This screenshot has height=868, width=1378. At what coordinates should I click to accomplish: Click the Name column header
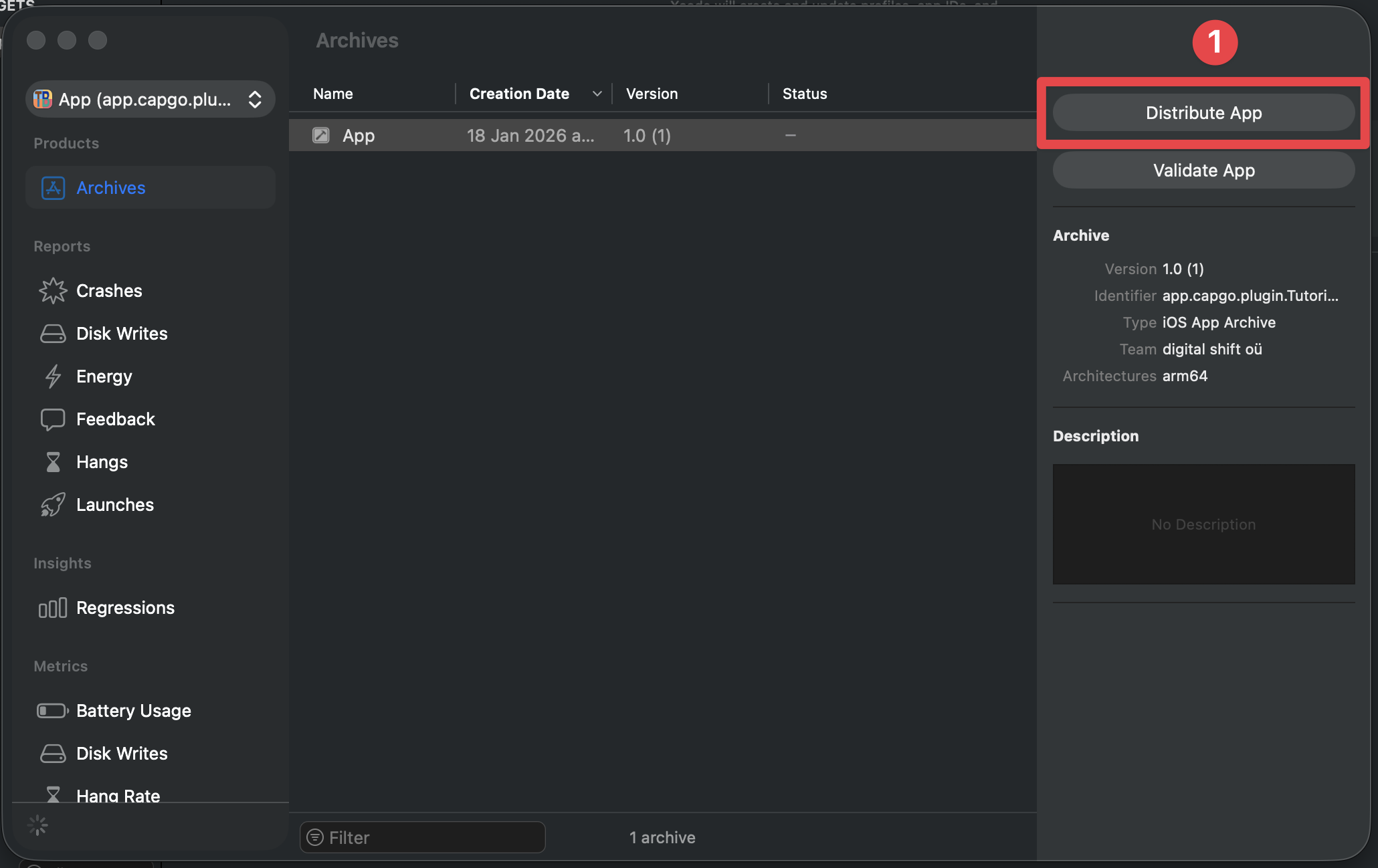(x=332, y=94)
